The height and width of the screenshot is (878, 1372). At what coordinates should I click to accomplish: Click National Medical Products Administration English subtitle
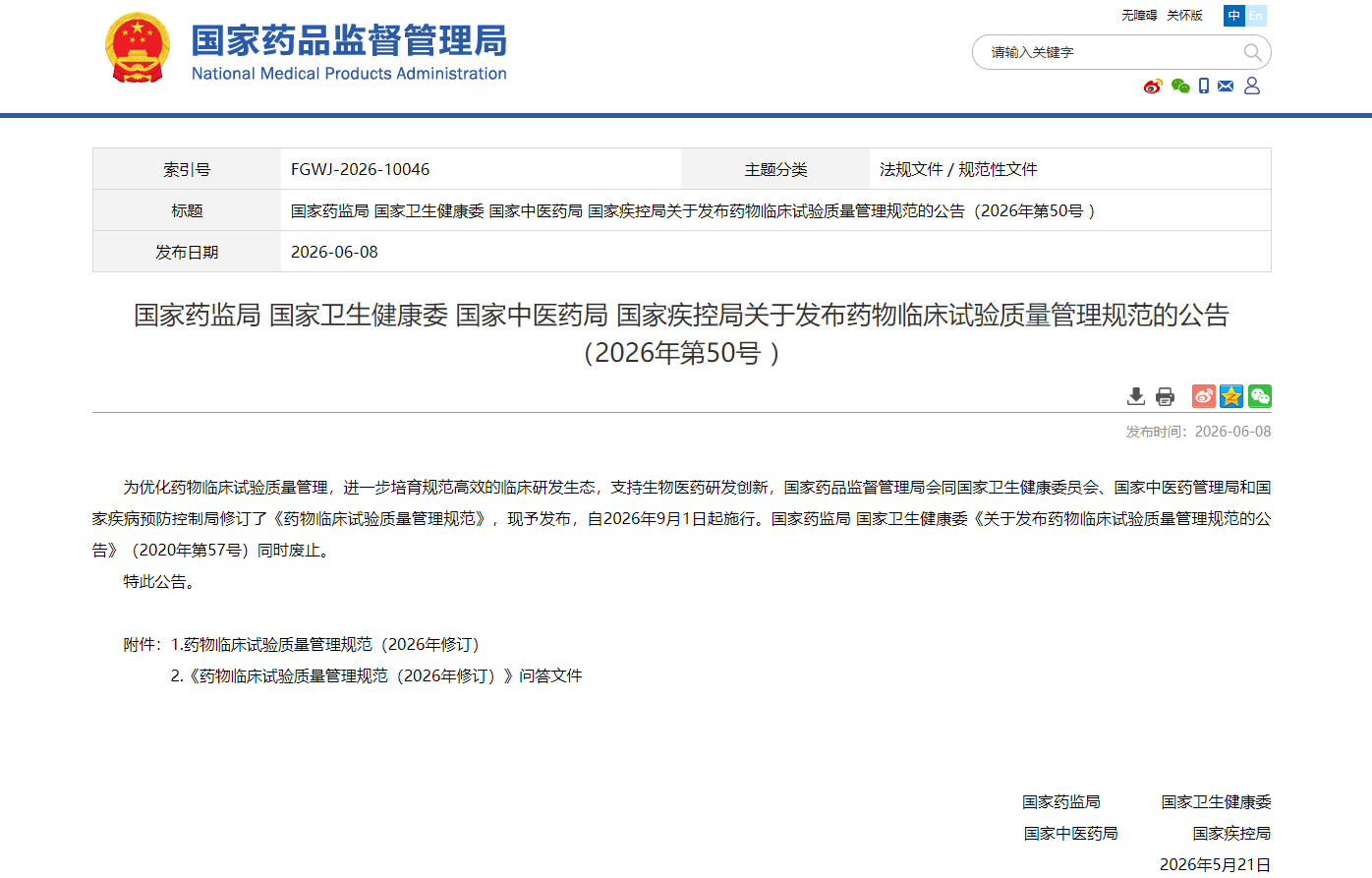click(349, 74)
